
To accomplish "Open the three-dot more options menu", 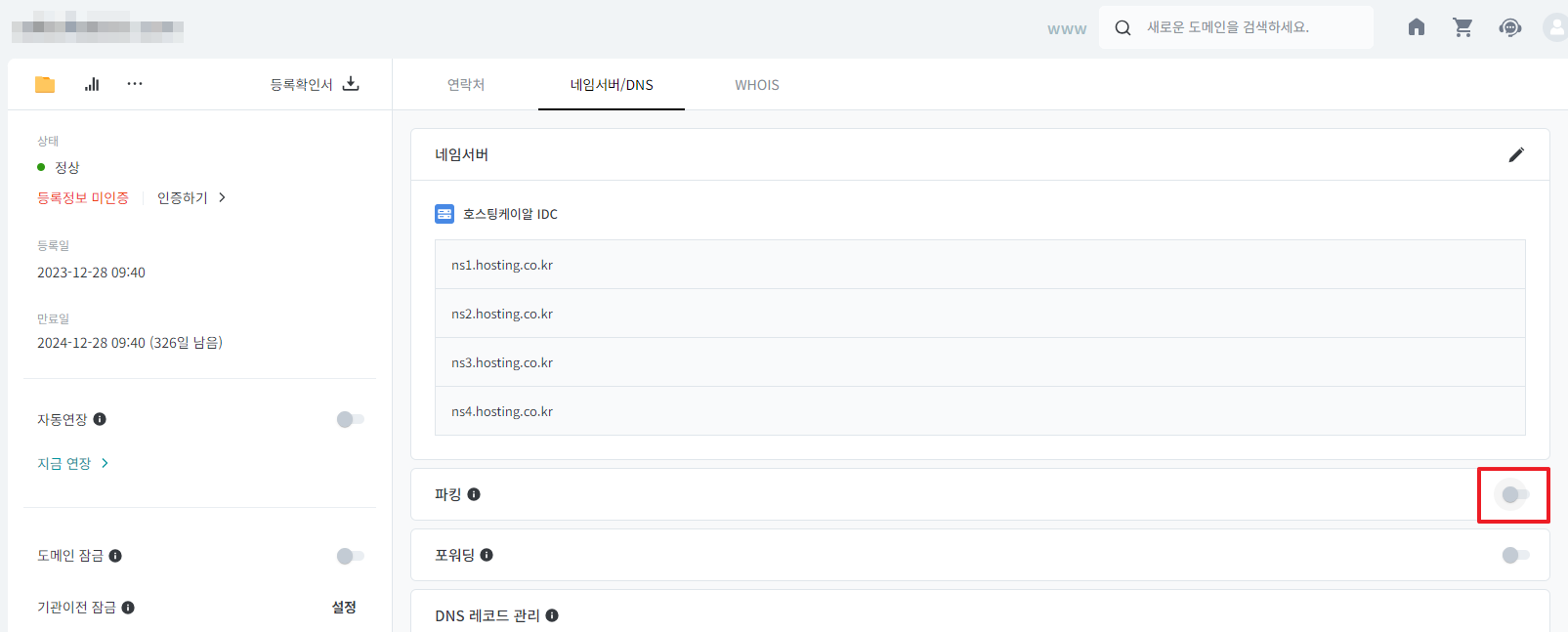I will [x=135, y=84].
